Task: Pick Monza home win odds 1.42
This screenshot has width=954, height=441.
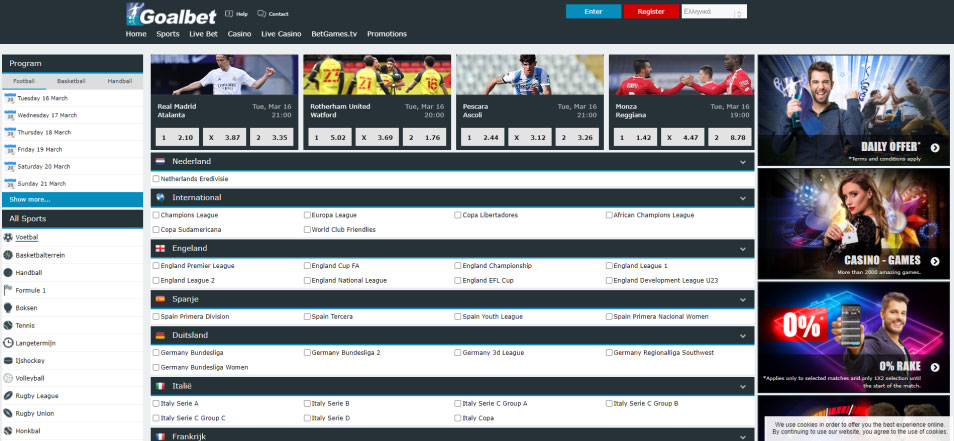Action: point(635,137)
